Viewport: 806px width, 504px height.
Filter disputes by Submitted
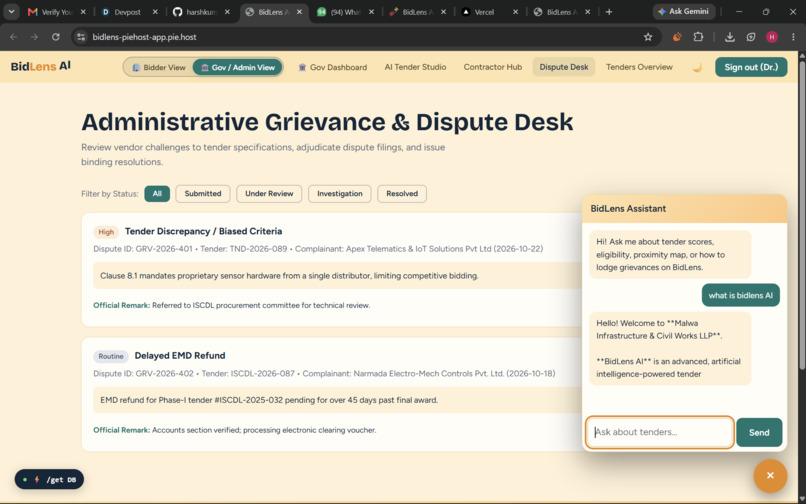[203, 194]
